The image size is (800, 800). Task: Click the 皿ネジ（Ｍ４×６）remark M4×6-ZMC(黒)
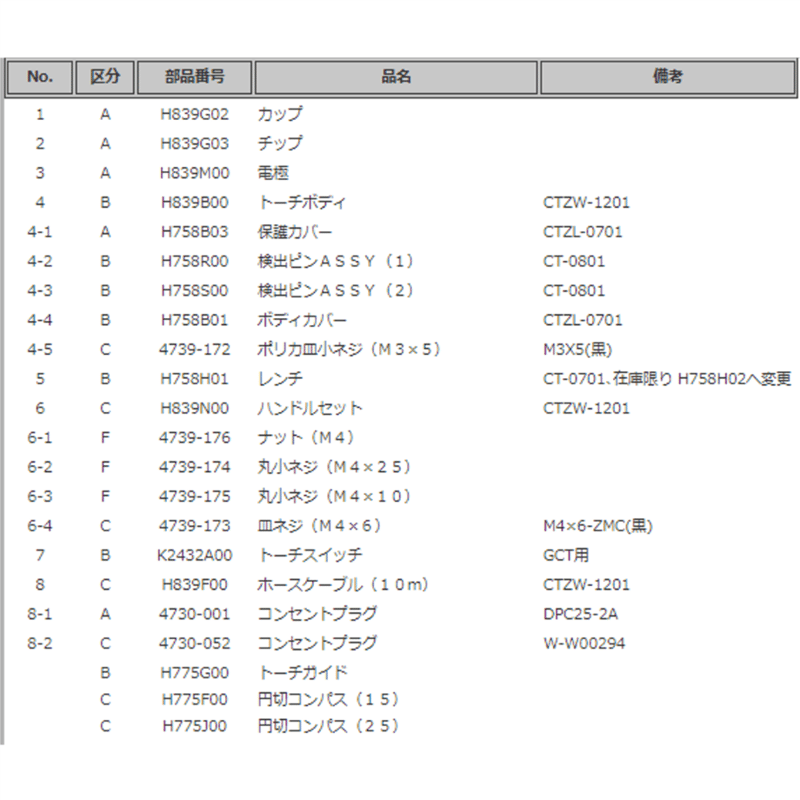(x=597, y=526)
